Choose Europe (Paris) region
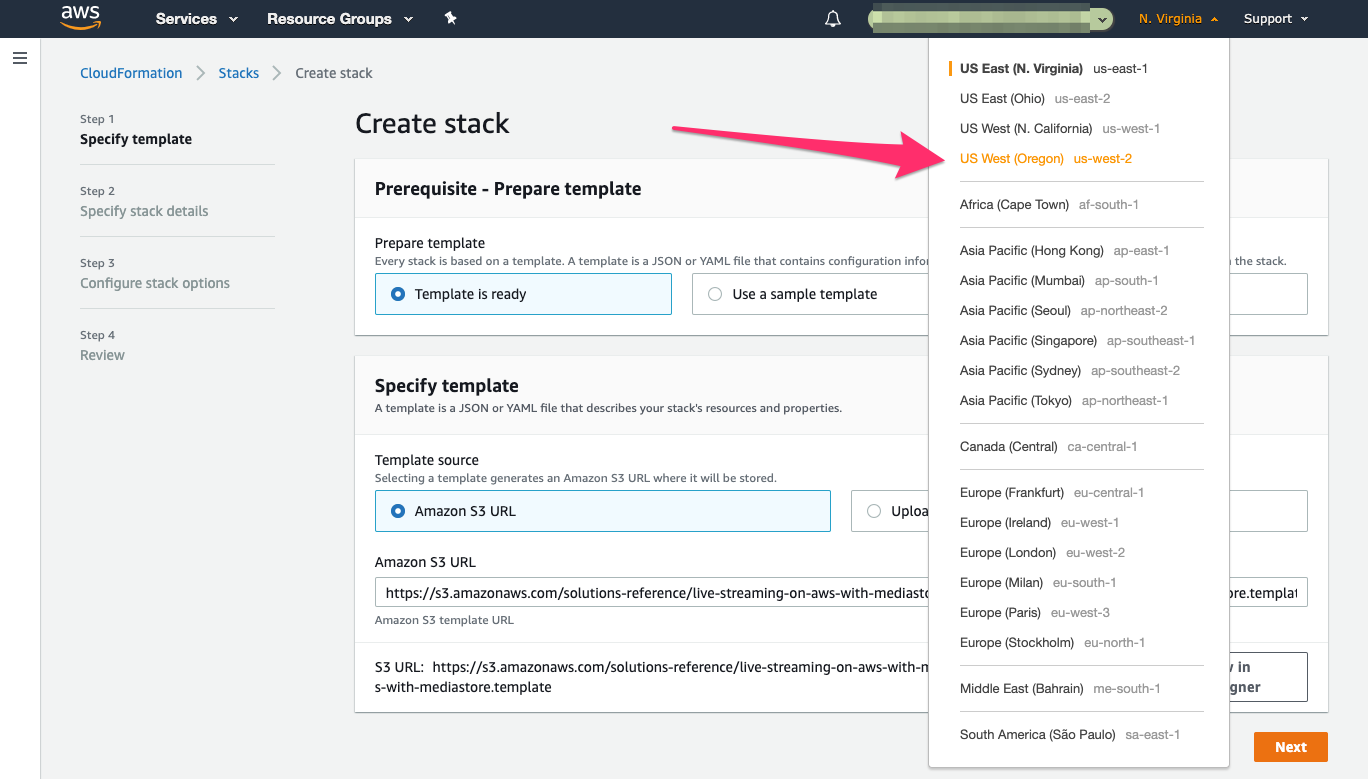Screen dimensions: 1368x779 [1035, 613]
